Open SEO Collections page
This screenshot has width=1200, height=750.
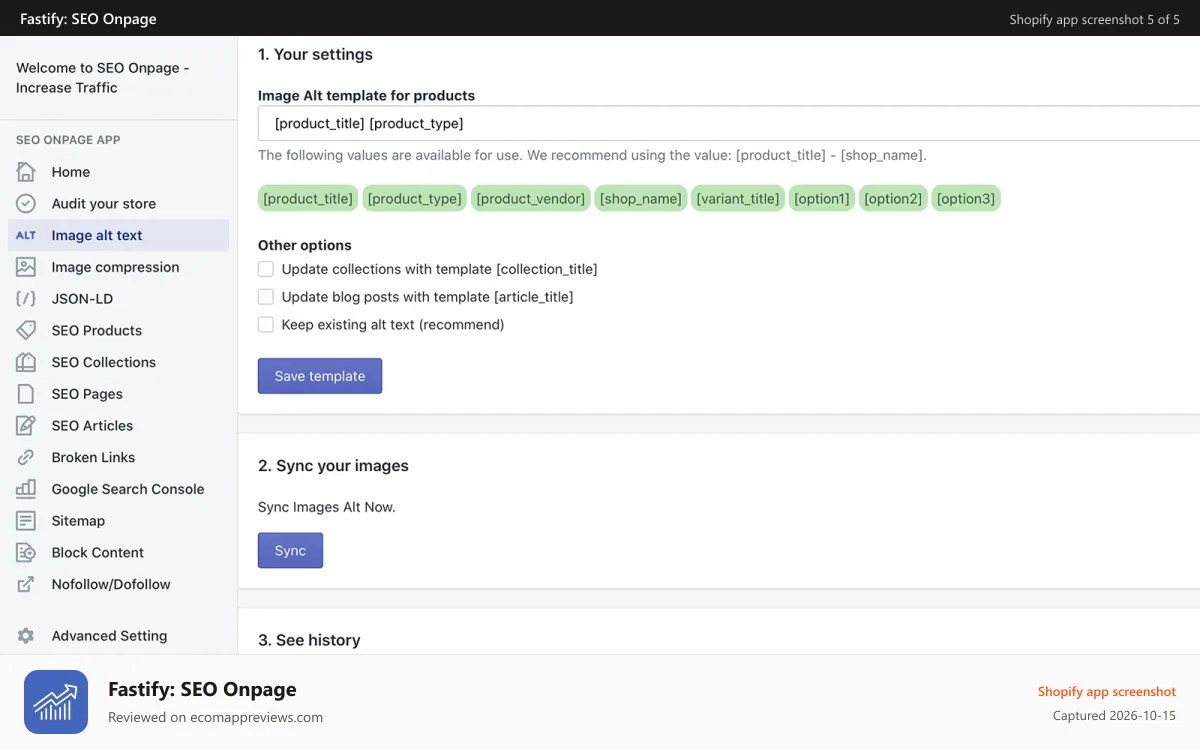[x=118, y=362]
